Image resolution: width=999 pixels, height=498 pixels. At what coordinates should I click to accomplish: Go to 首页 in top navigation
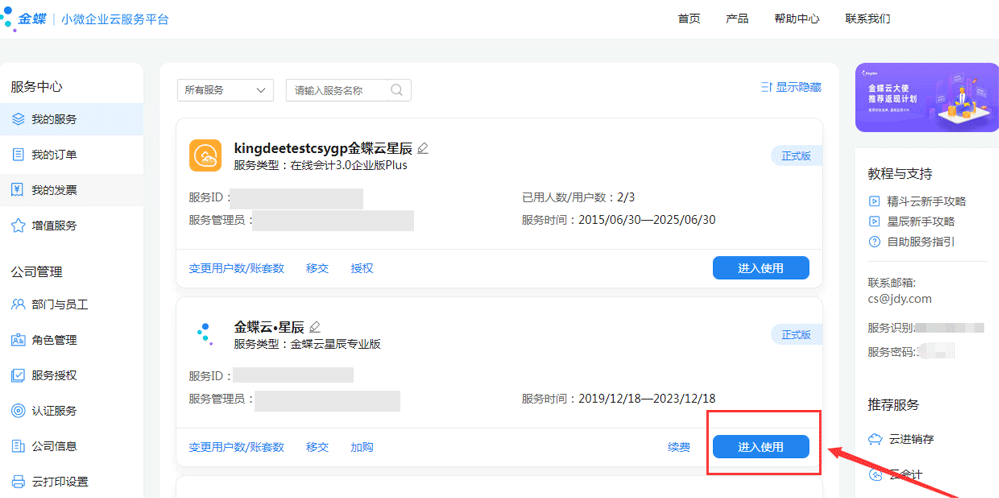pos(689,18)
